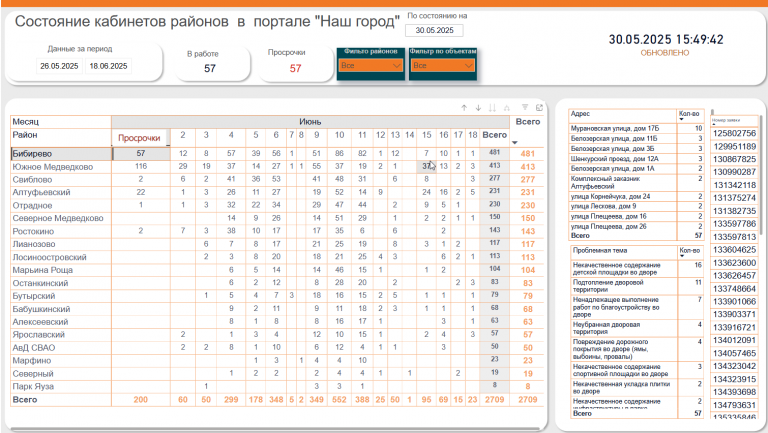
Task: Click the drill up arrow above the matrix
Action: click(x=464, y=108)
